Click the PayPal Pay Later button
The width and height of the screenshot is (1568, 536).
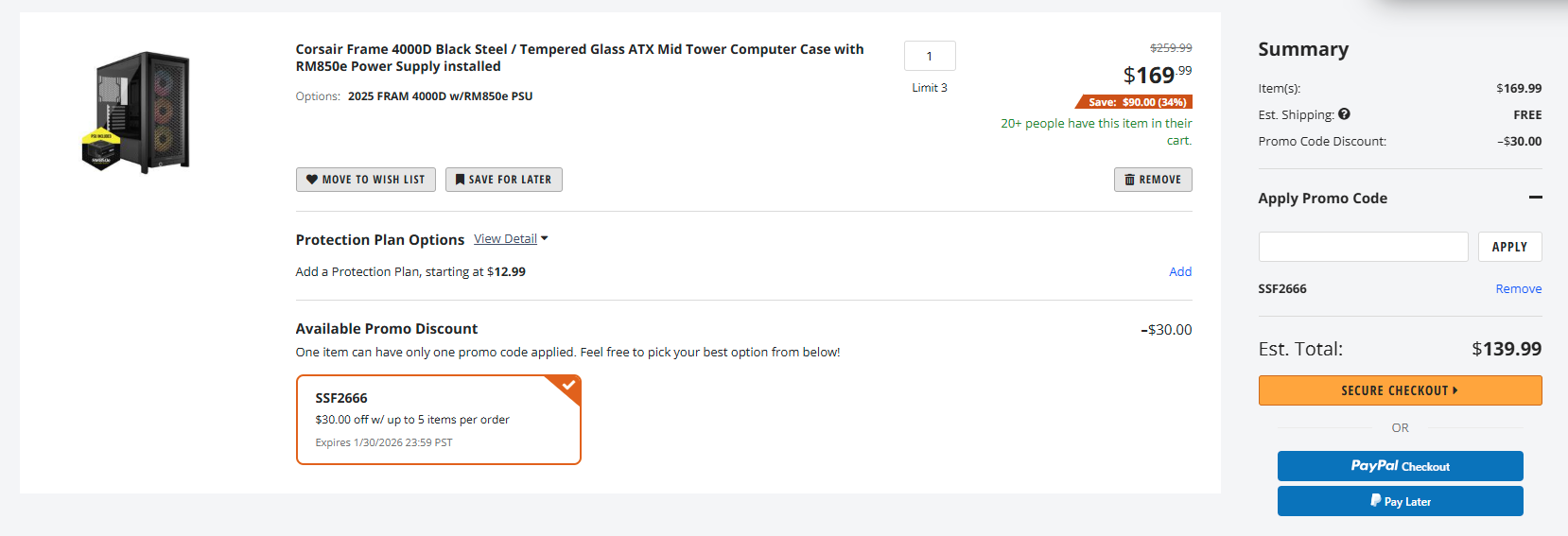1400,501
